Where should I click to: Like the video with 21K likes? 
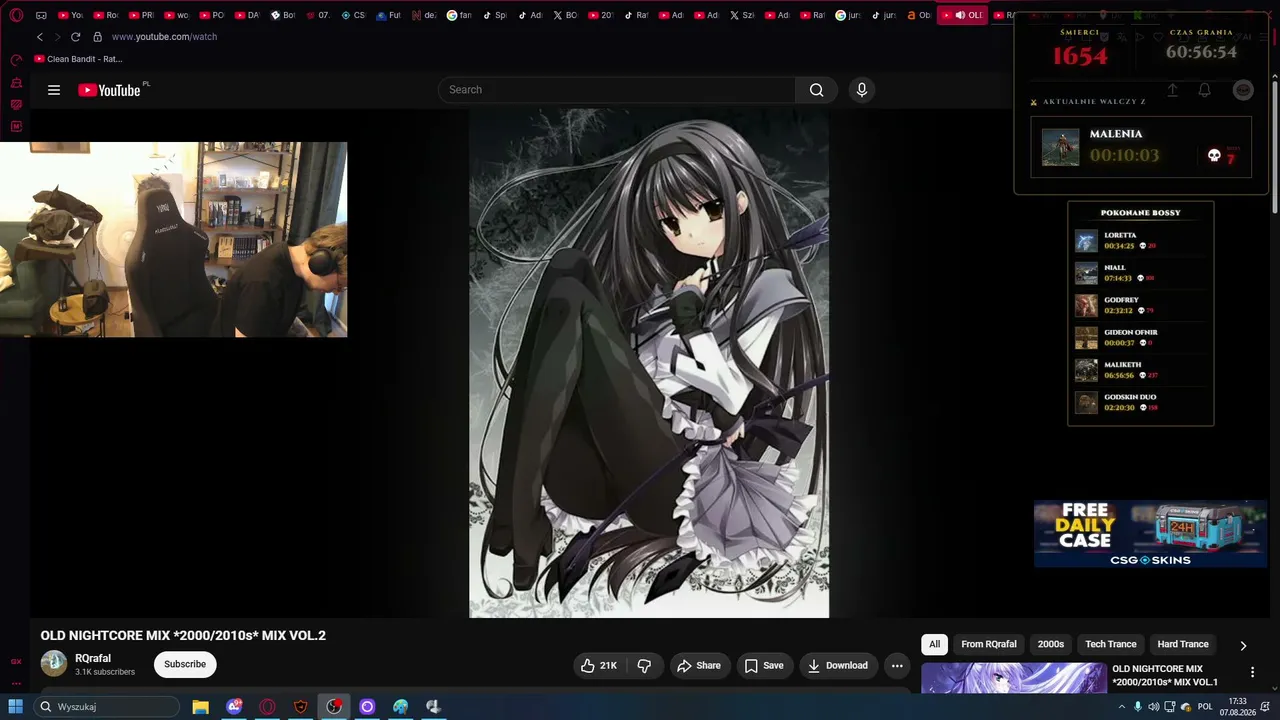(x=600, y=666)
